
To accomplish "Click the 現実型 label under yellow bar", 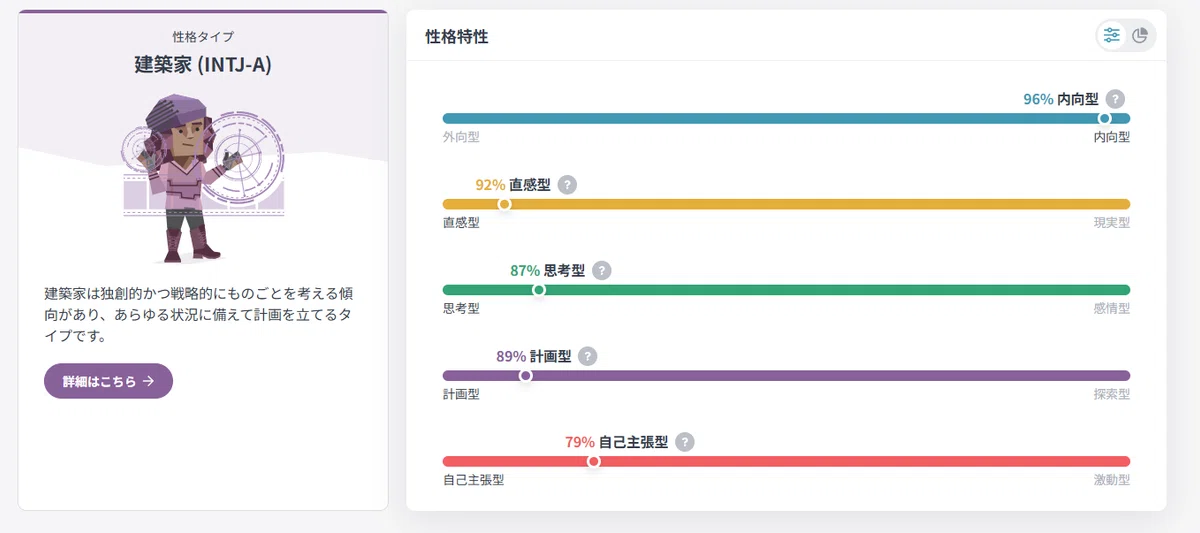I will coord(1111,222).
